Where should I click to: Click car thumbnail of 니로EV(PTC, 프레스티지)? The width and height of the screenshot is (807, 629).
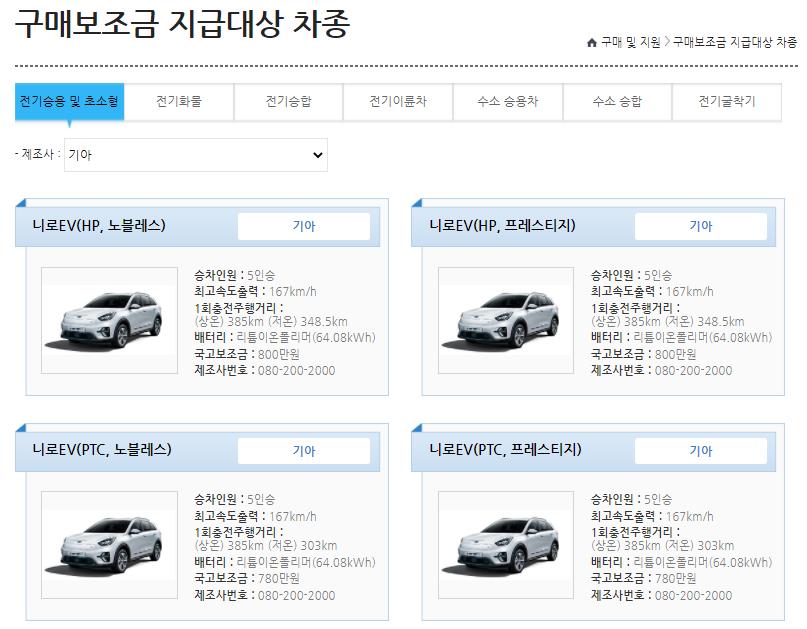506,545
